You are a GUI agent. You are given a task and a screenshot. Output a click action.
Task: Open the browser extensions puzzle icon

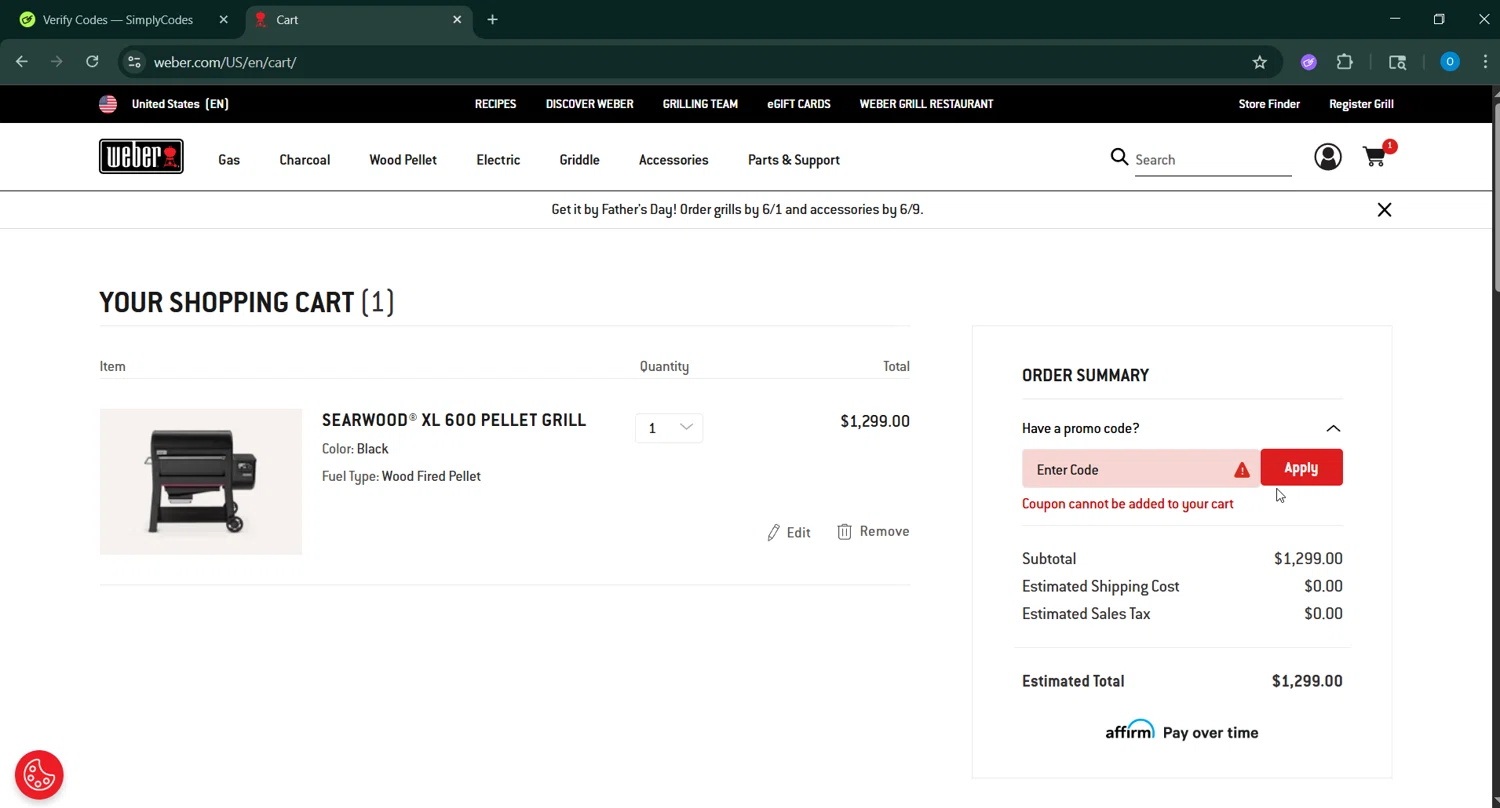(1345, 62)
